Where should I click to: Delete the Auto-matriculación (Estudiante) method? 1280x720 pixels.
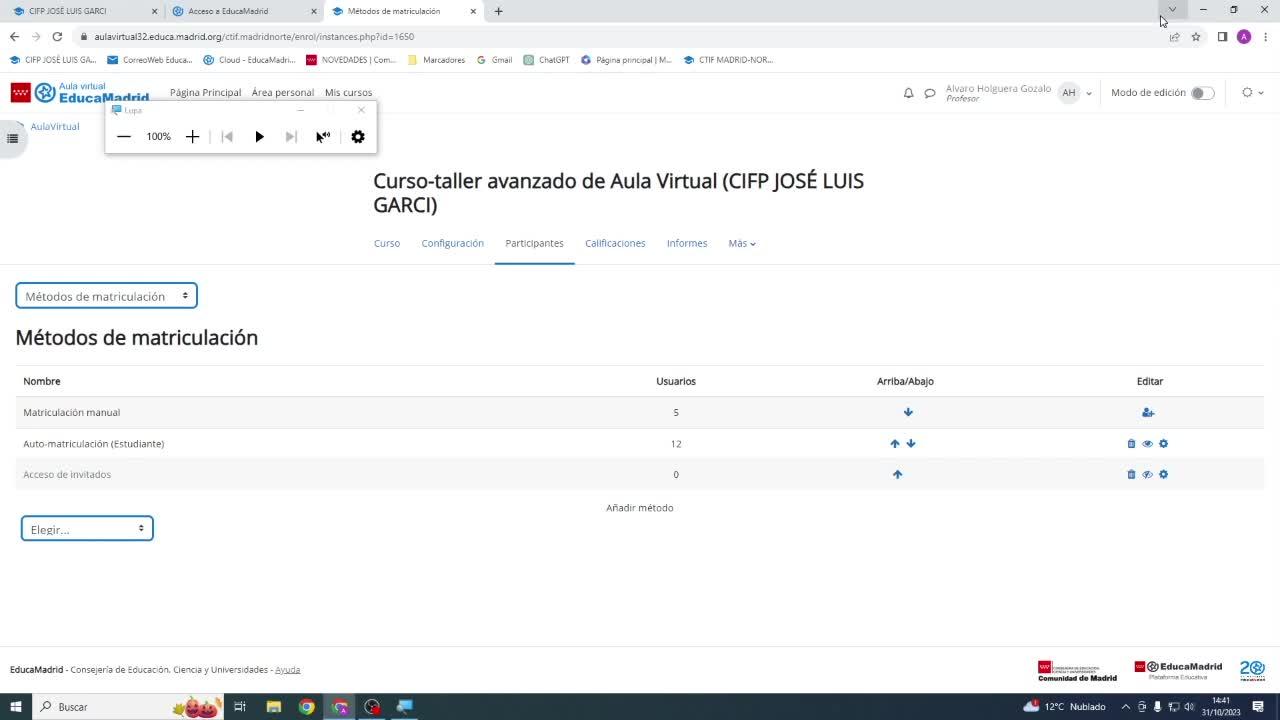(x=1131, y=444)
